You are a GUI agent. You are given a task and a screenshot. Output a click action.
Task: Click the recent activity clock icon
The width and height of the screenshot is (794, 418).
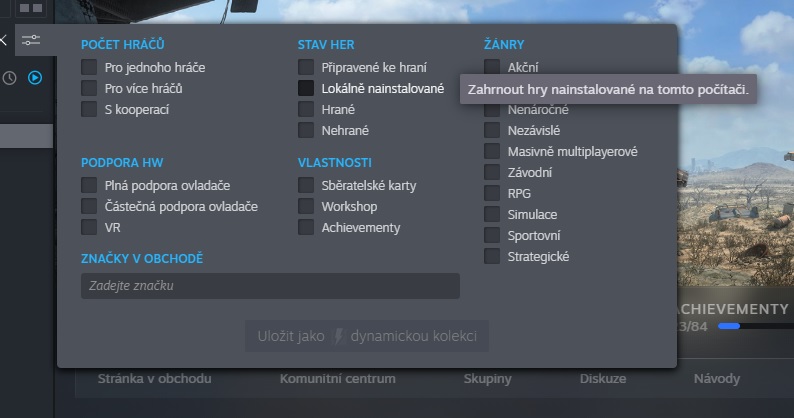pos(10,77)
